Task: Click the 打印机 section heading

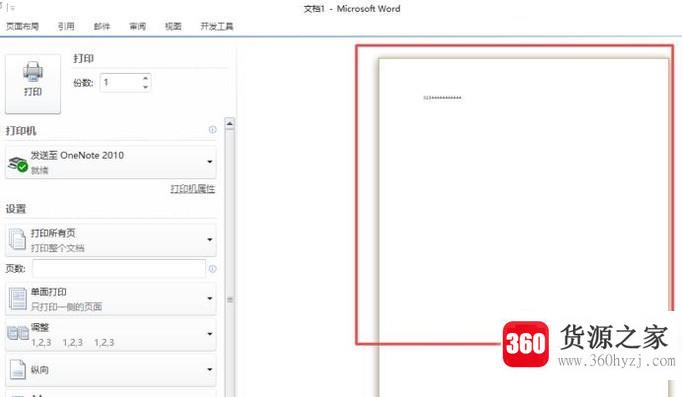Action: point(20,130)
